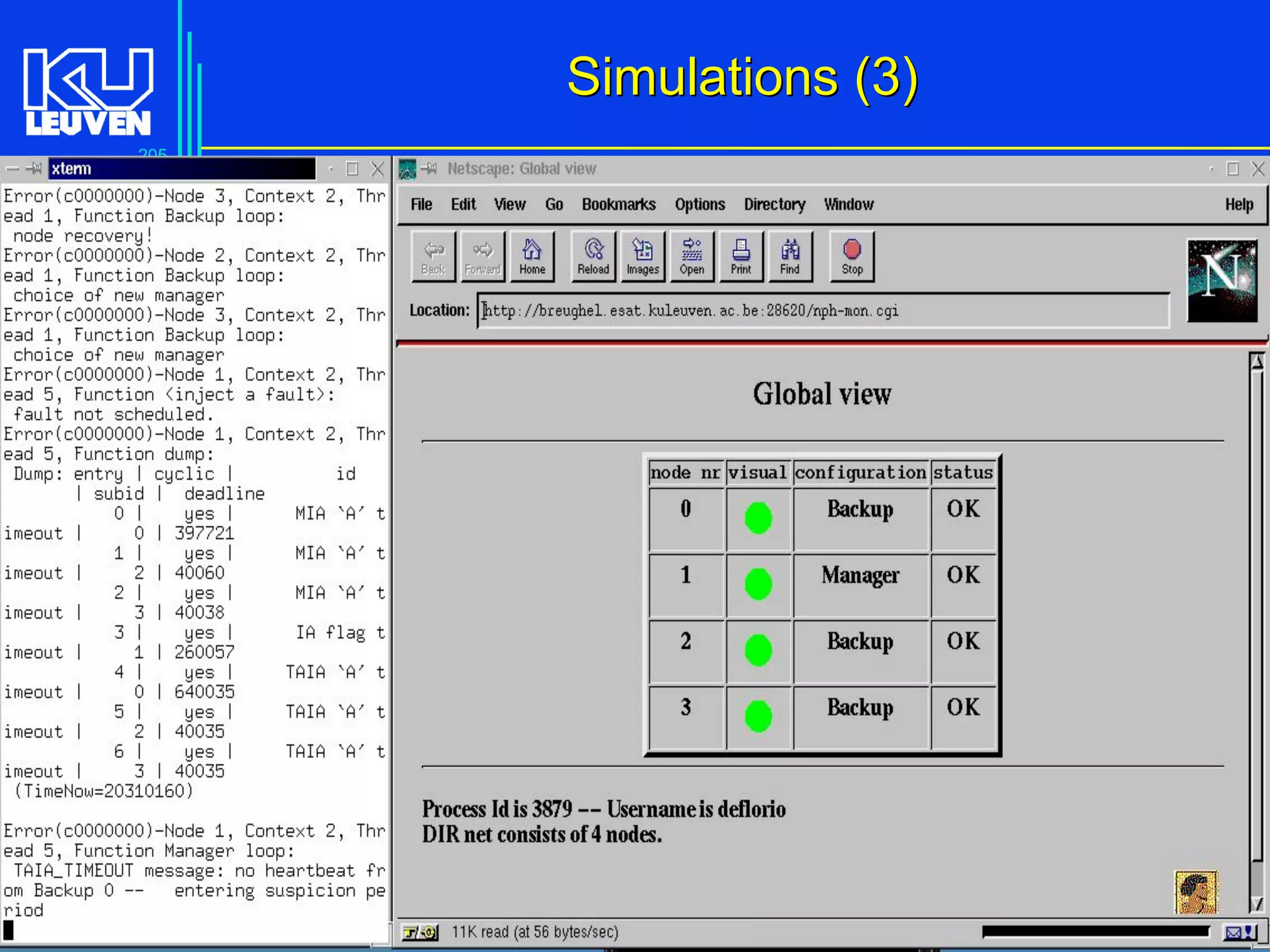The image size is (1270, 952).
Task: Click the 'node nr' table header
Action: [685, 473]
